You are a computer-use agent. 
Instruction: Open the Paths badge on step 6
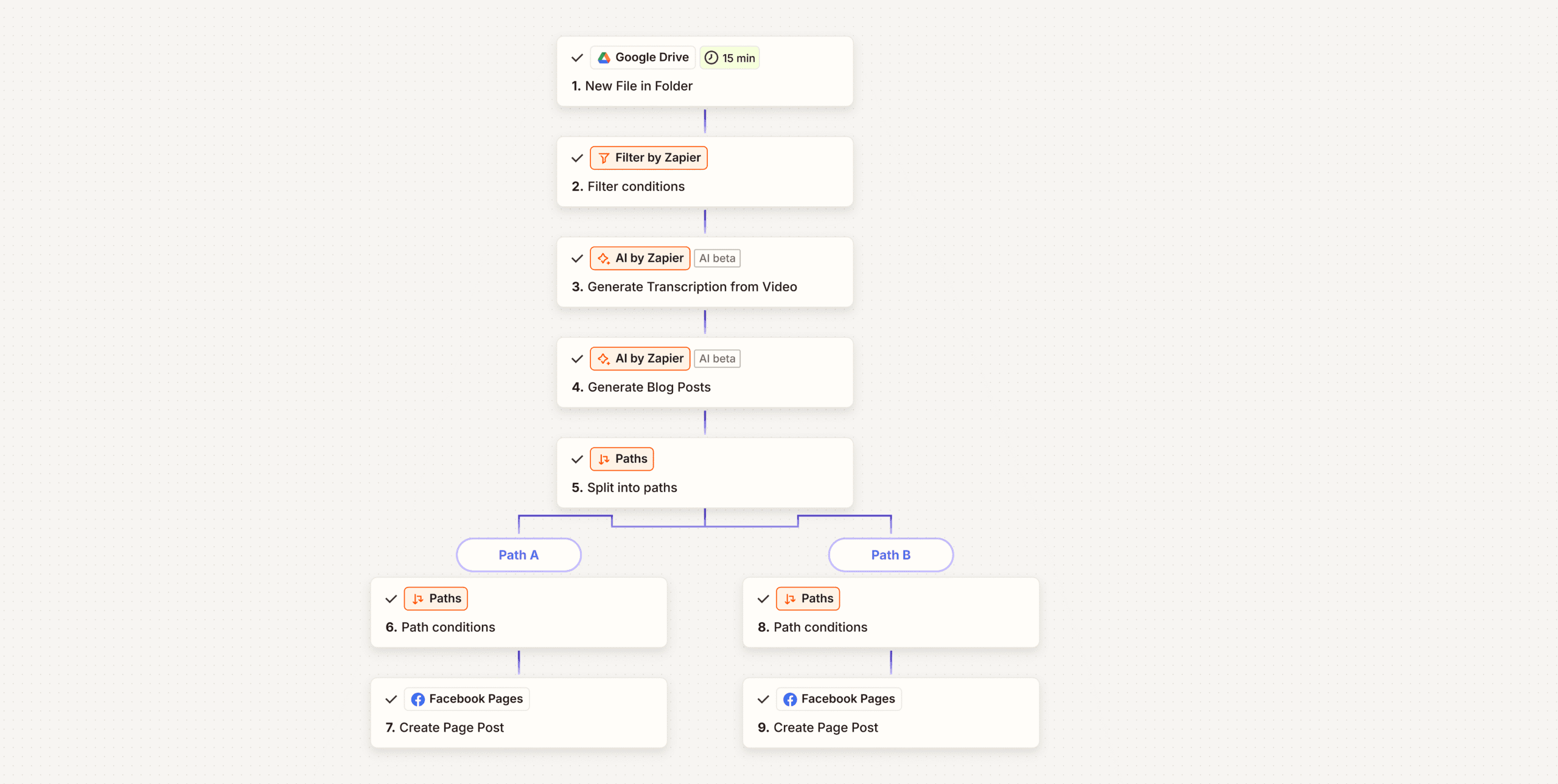(x=436, y=598)
